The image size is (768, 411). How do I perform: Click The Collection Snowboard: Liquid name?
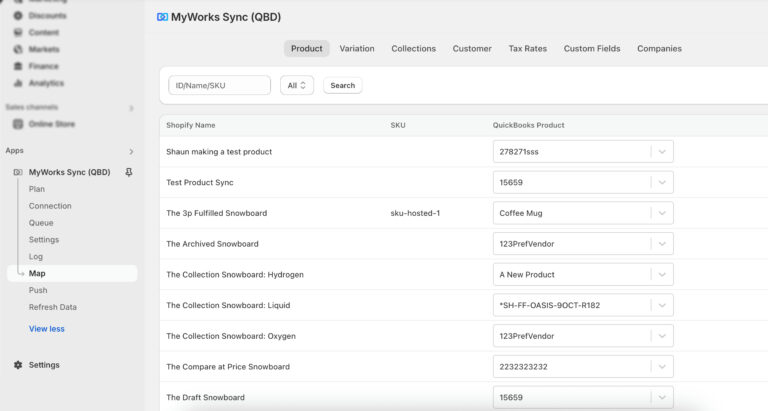[x=228, y=305]
